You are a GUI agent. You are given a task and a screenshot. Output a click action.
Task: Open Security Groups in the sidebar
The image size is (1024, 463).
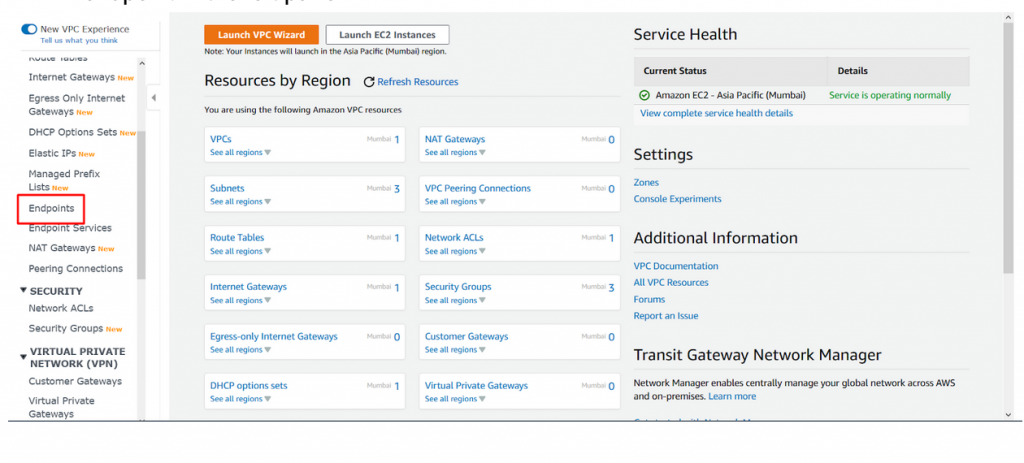[66, 328]
